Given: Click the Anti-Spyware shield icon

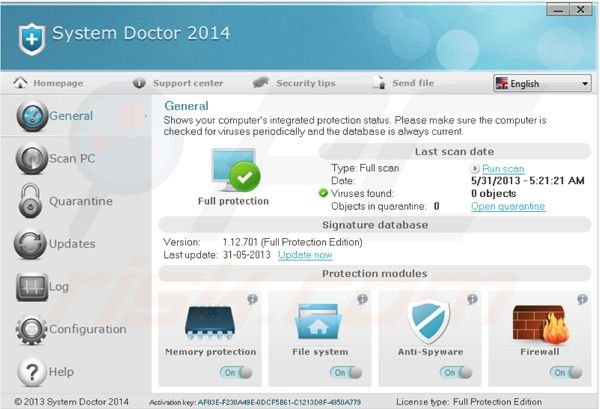Looking at the screenshot, I should (429, 322).
